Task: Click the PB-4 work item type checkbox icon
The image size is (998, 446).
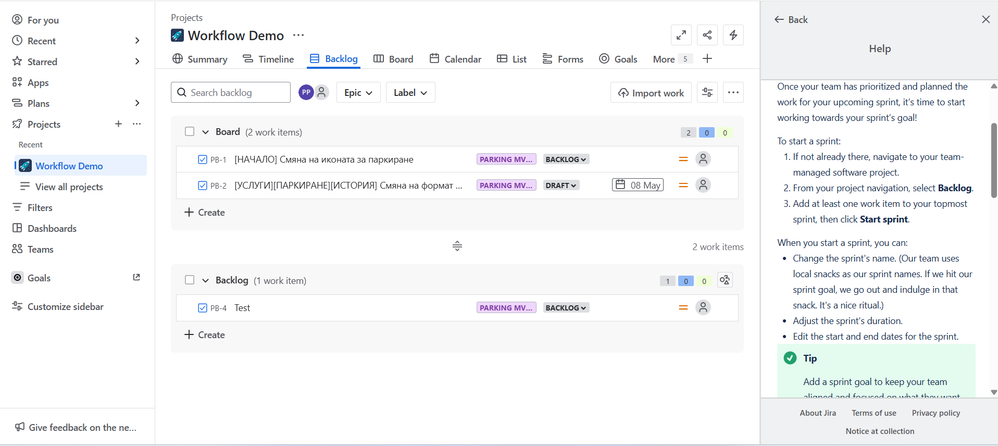Action: (202, 308)
